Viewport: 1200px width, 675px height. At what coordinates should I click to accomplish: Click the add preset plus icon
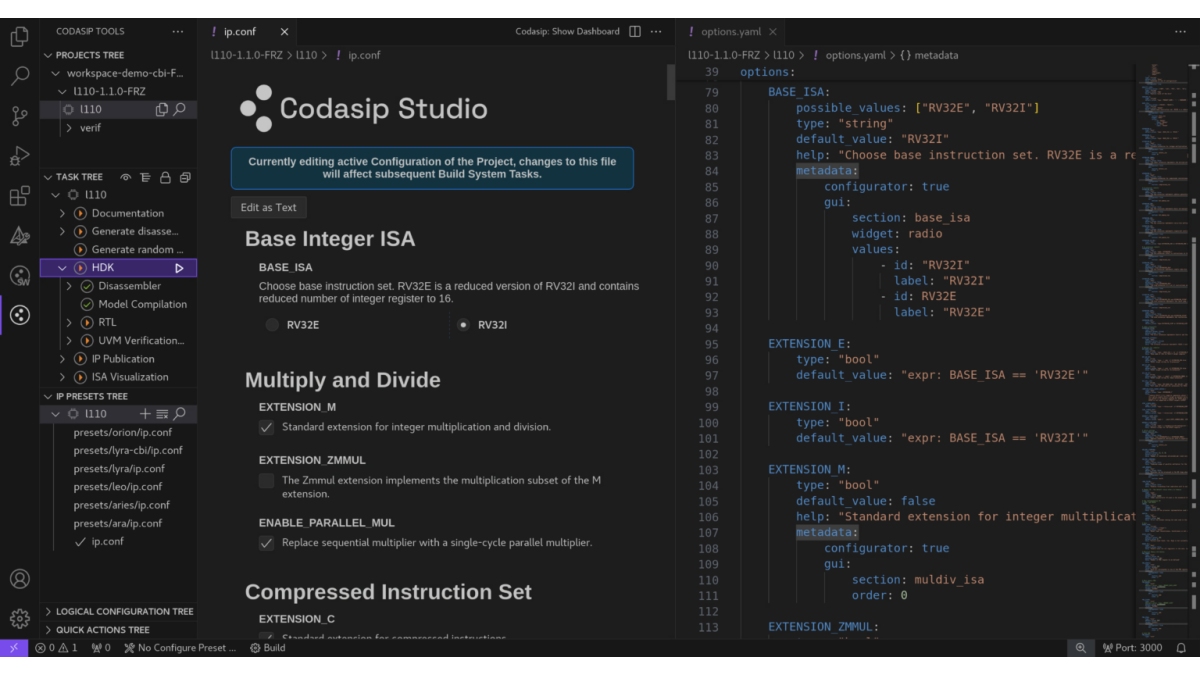point(145,414)
